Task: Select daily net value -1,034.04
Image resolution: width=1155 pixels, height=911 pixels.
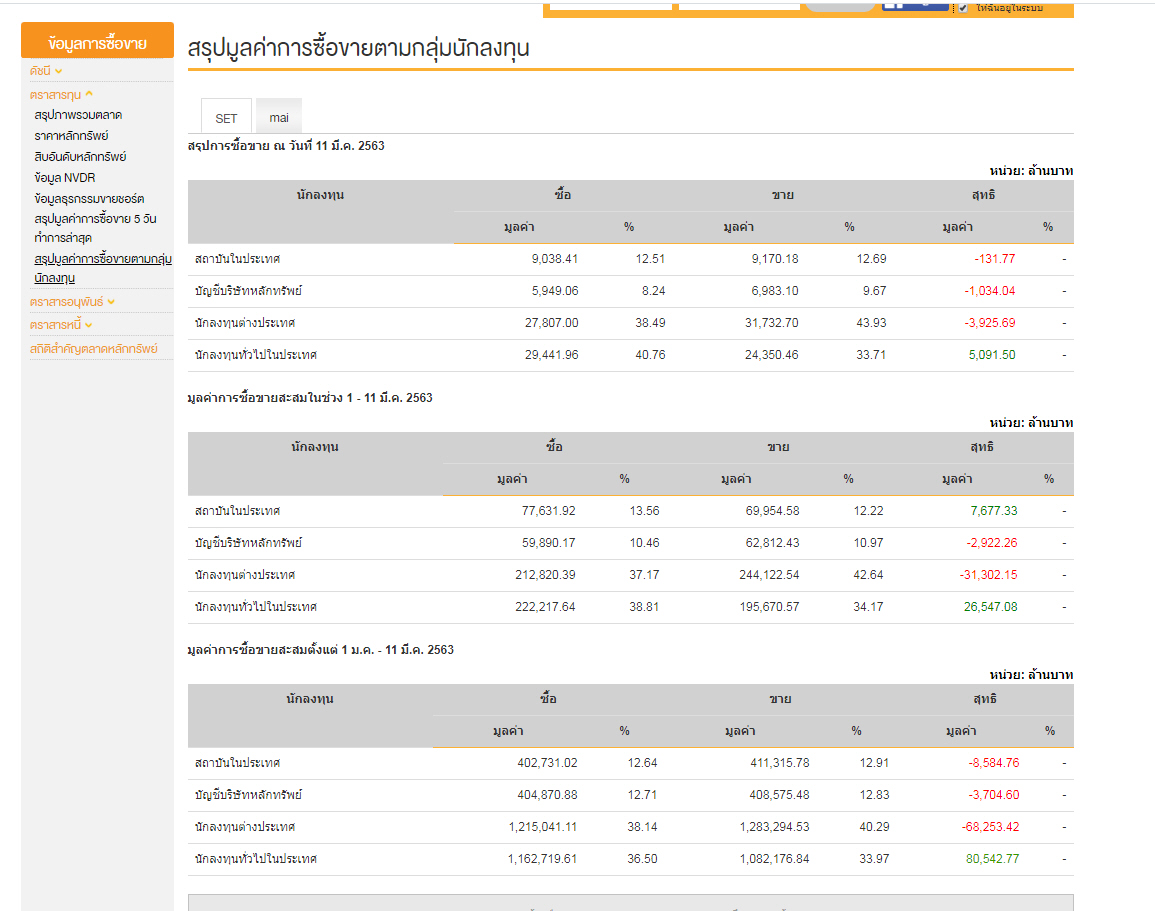Action: coord(990,291)
